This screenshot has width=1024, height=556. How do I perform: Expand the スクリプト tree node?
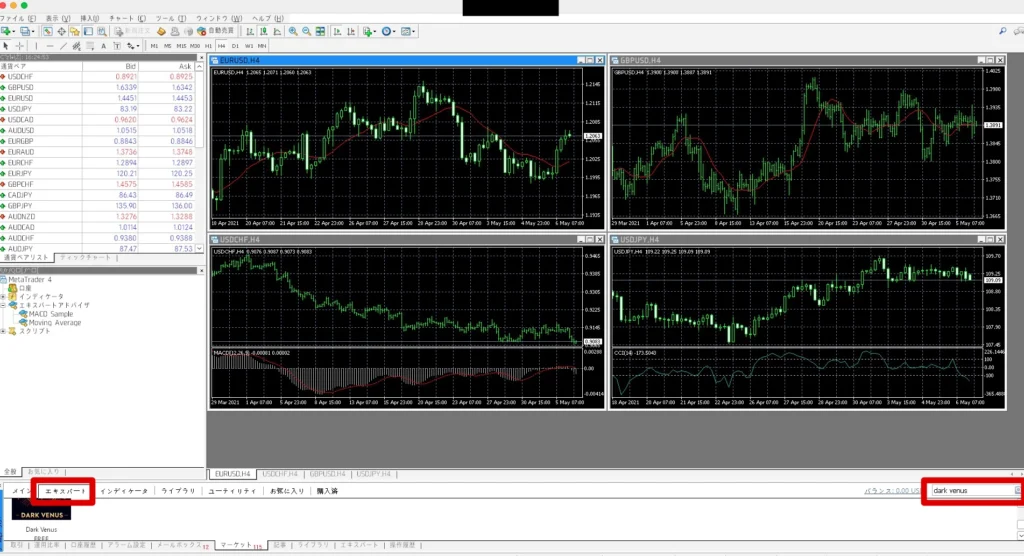pyautogui.click(x=4, y=331)
